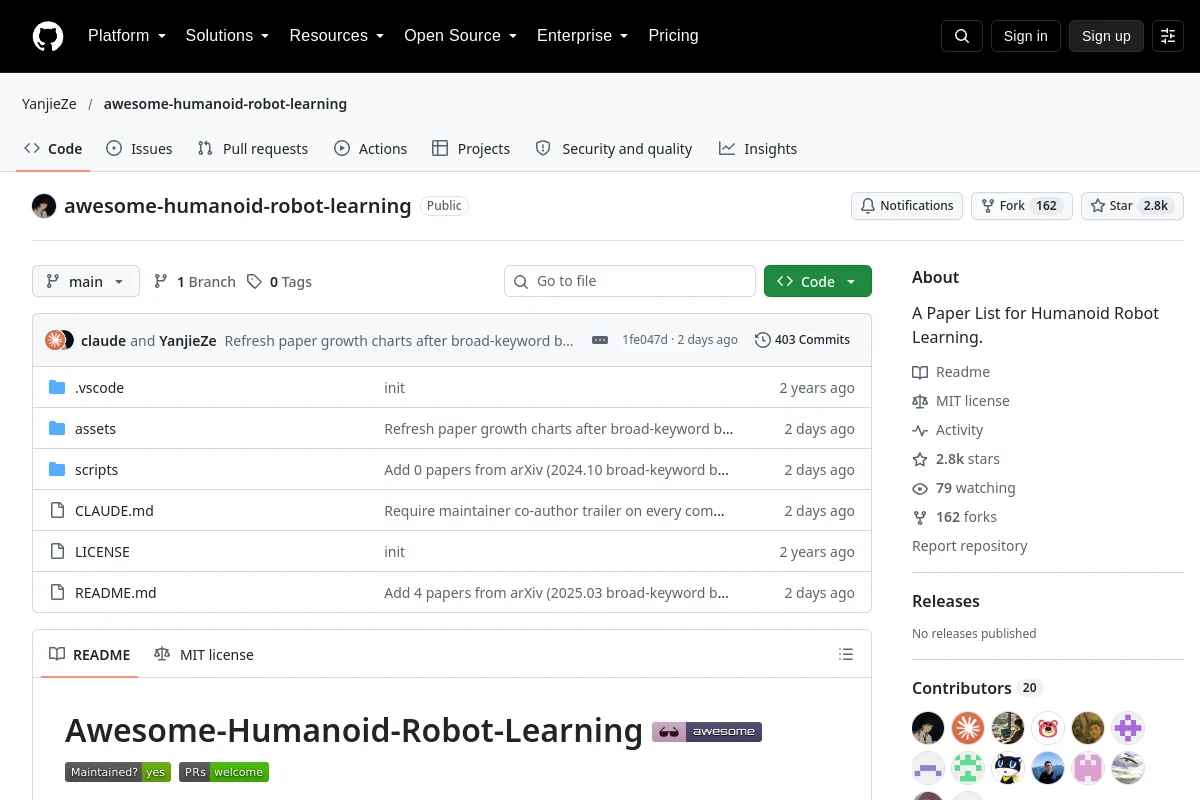Open the Contributors 20 heading link

pos(978,688)
